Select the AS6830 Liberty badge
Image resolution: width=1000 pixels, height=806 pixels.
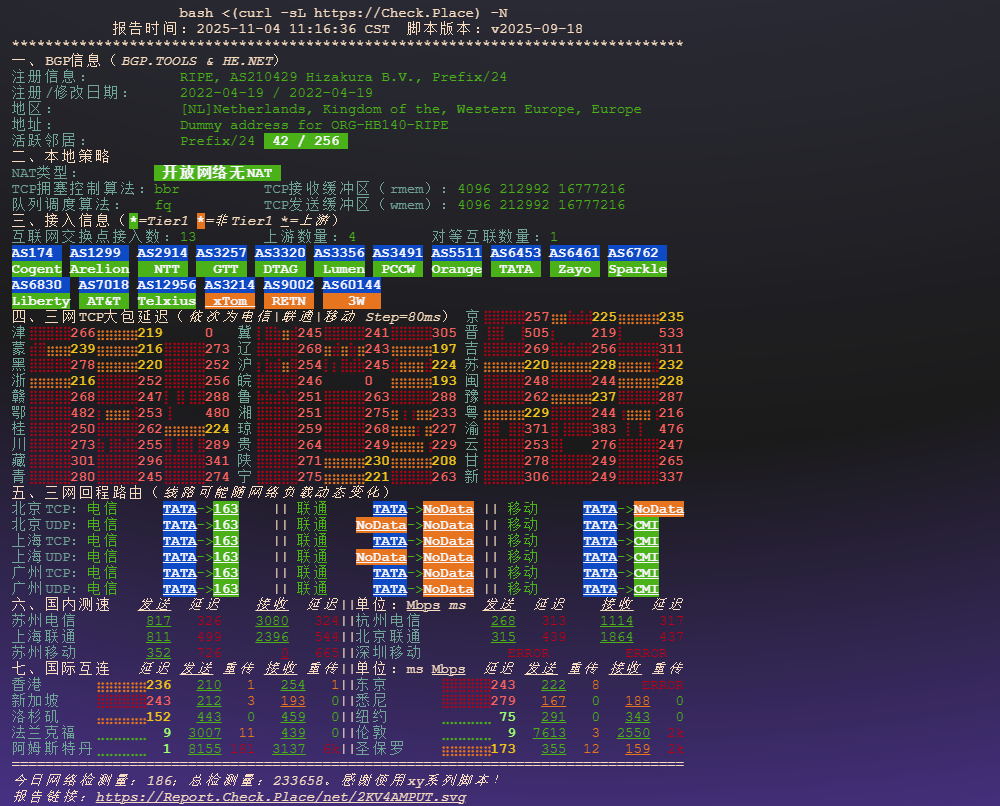41,293
